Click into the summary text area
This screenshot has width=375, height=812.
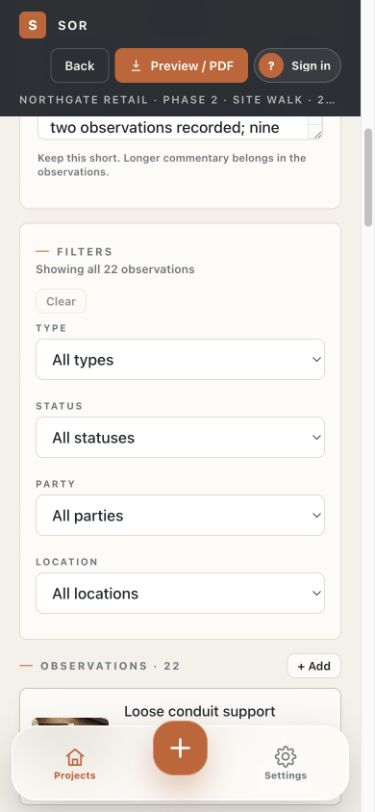pyautogui.click(x=180, y=128)
